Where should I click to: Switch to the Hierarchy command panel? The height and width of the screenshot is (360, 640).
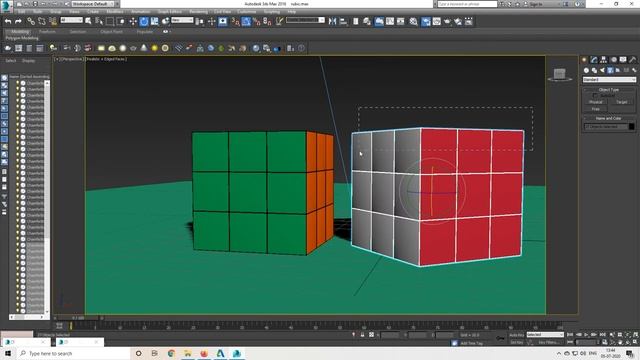[x=604, y=60]
